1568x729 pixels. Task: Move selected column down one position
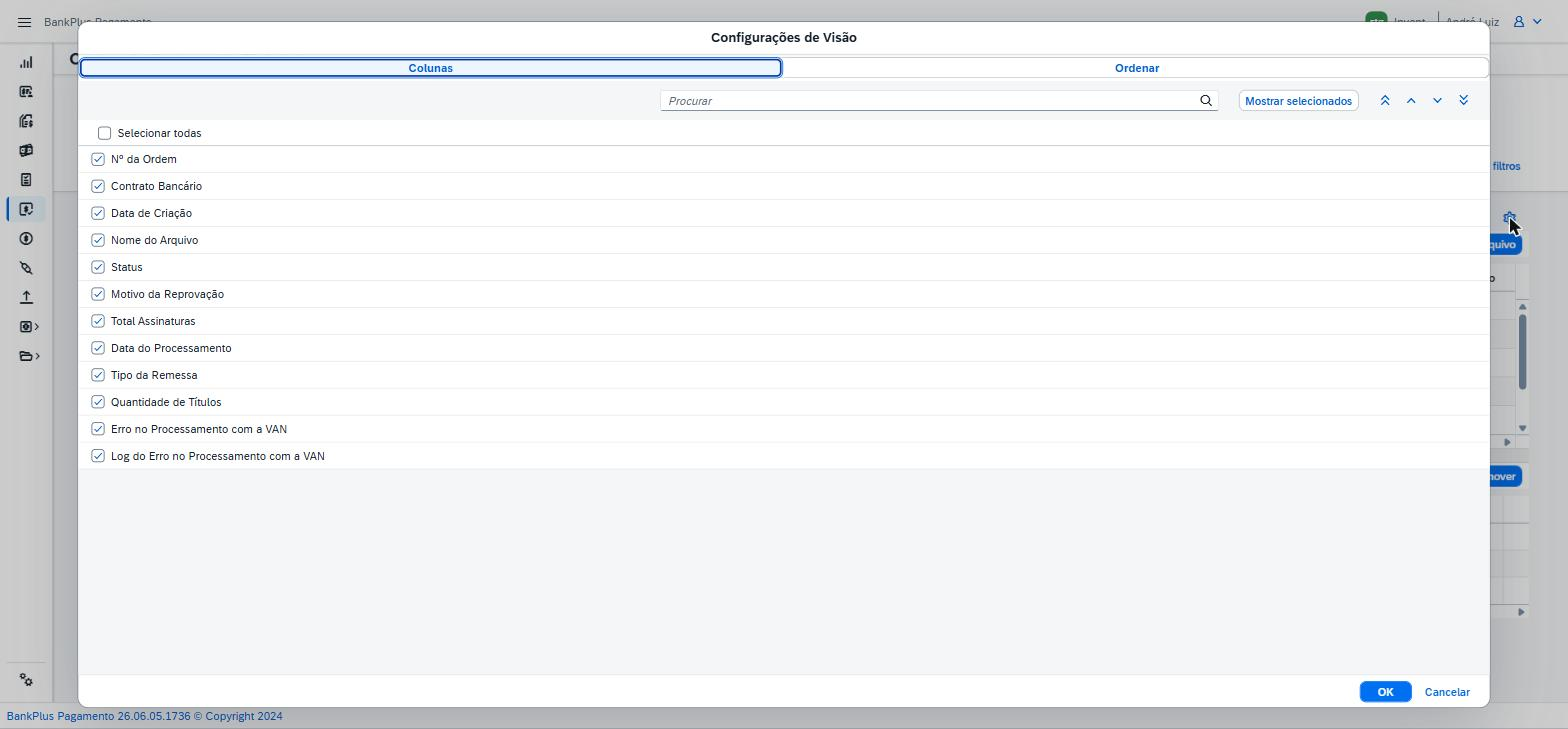point(1437,101)
